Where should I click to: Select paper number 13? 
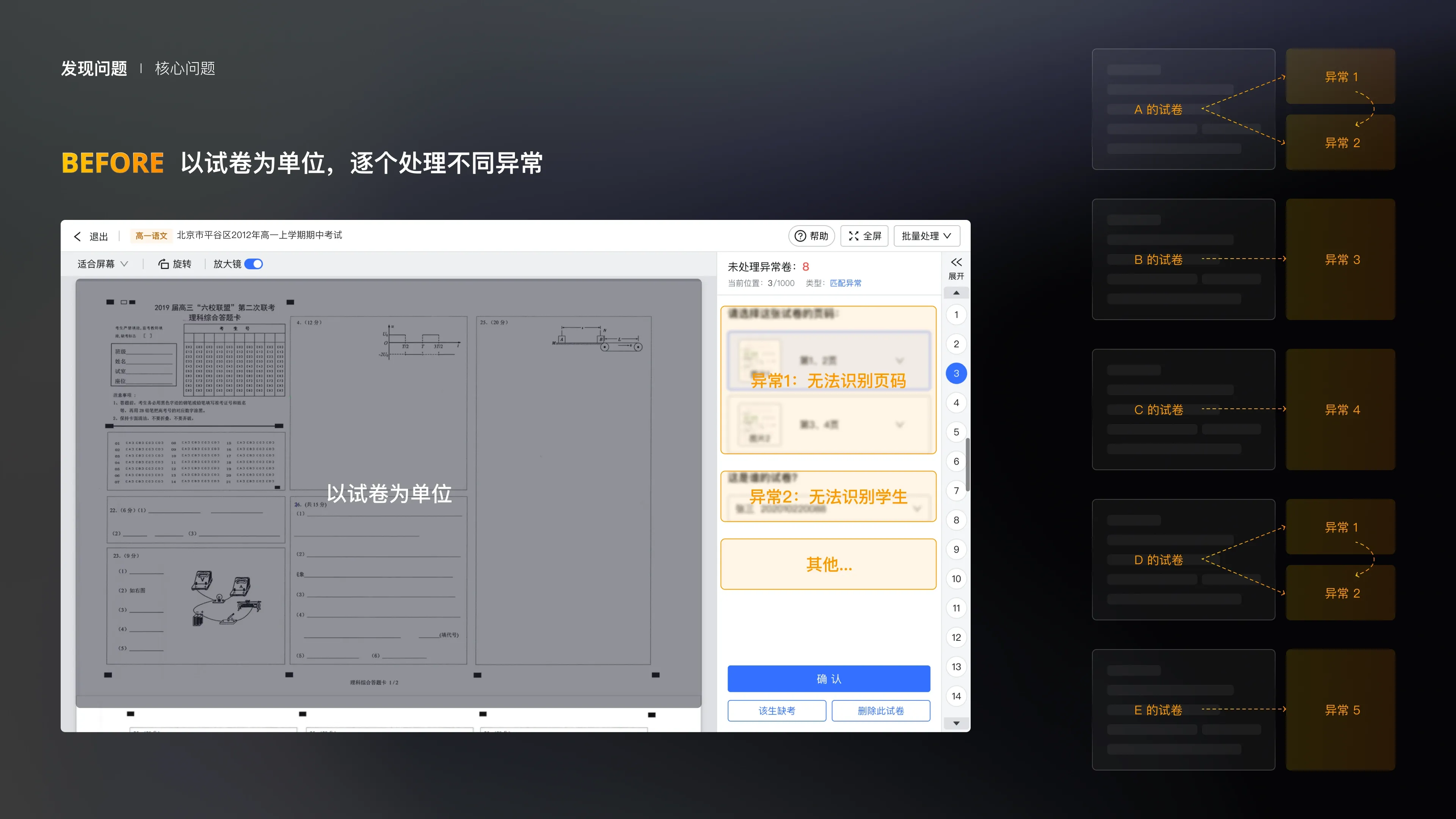coord(956,667)
